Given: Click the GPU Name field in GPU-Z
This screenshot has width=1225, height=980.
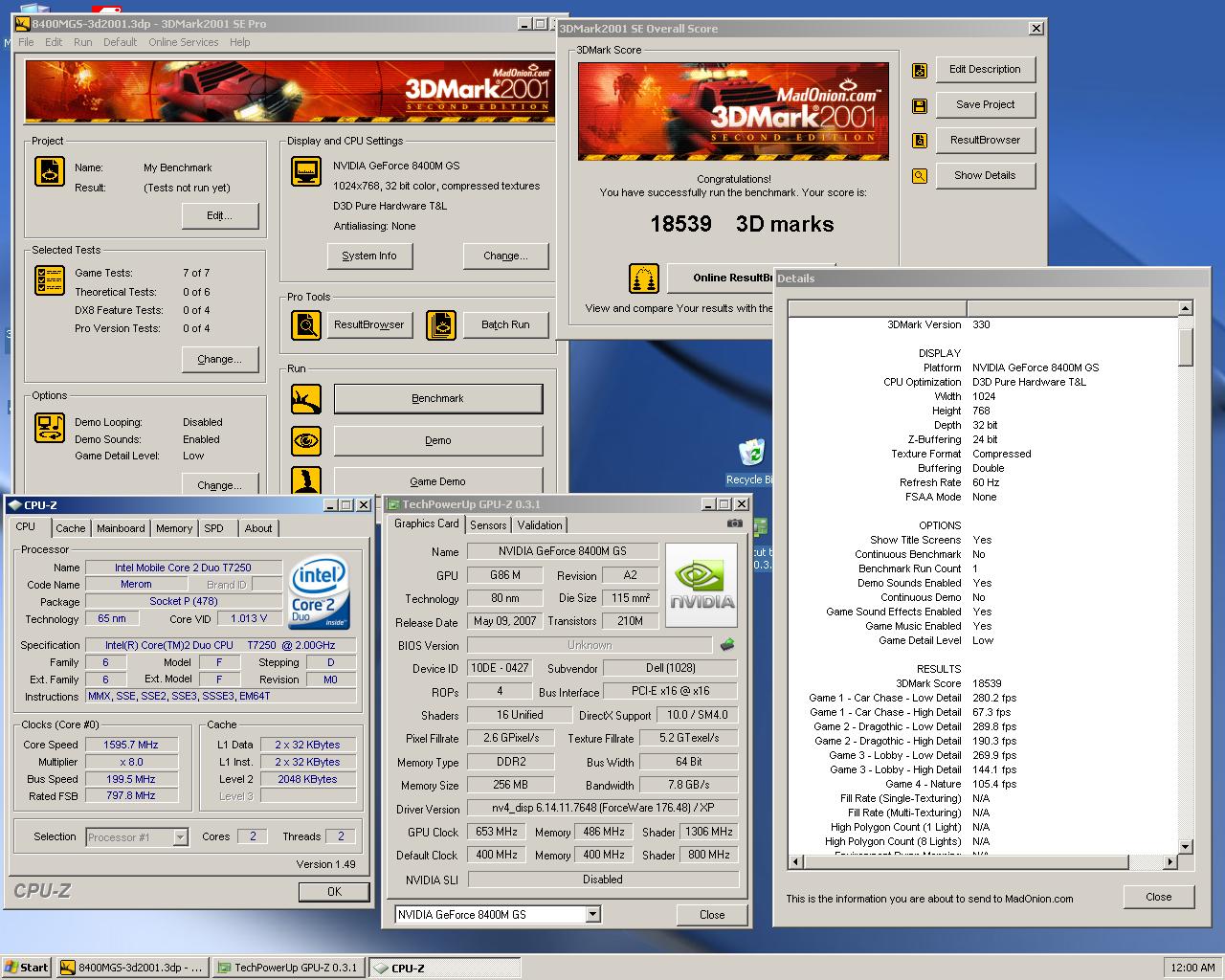Looking at the screenshot, I should 563,551.
